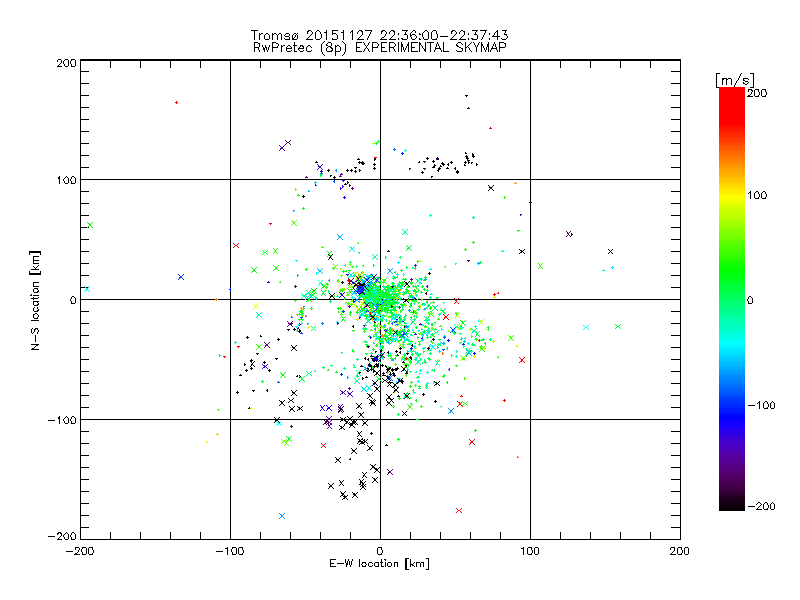Click the color bar tick label "-100"
The image size is (800, 600).
[761, 405]
